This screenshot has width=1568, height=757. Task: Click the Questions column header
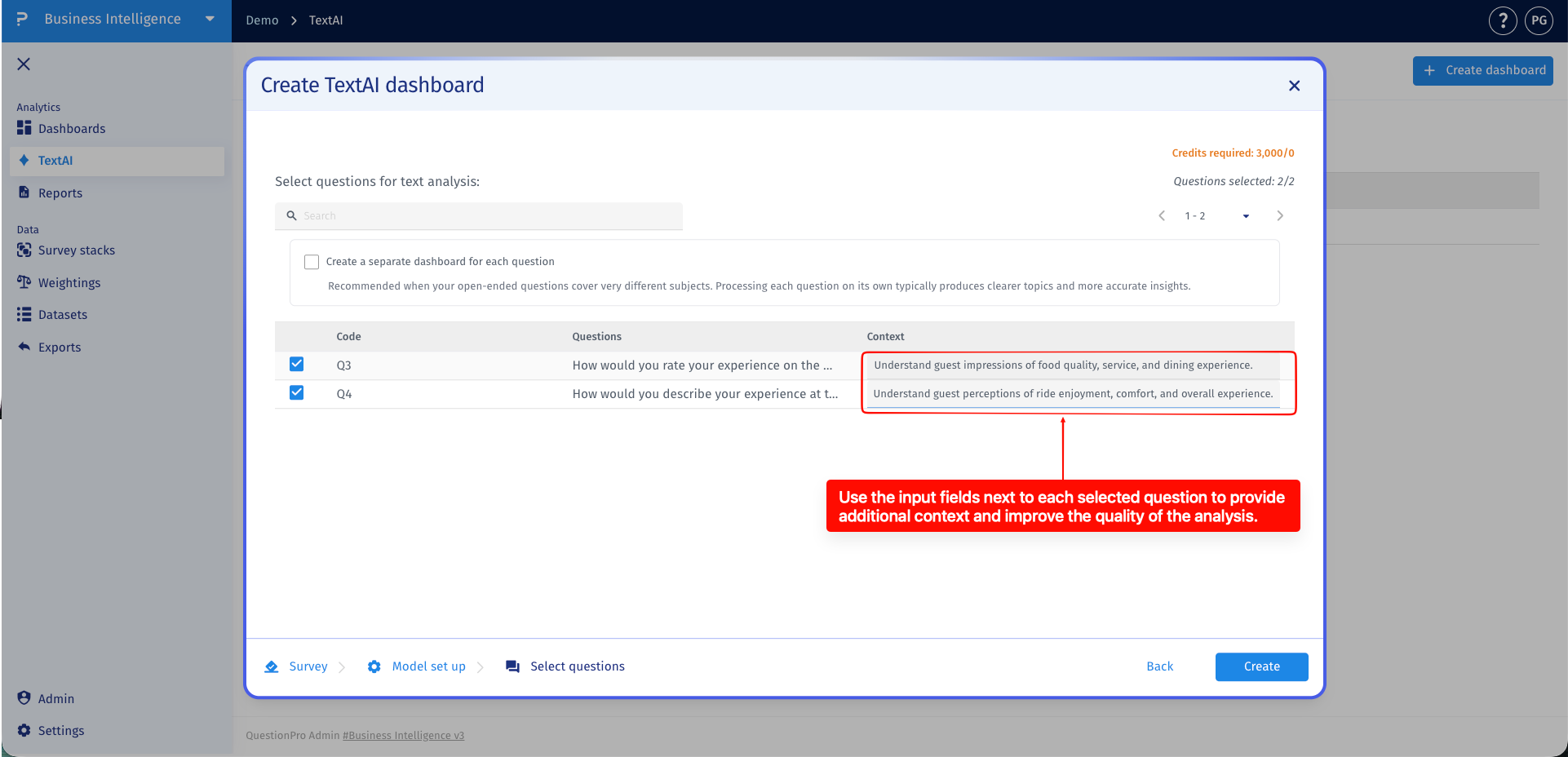coord(596,337)
